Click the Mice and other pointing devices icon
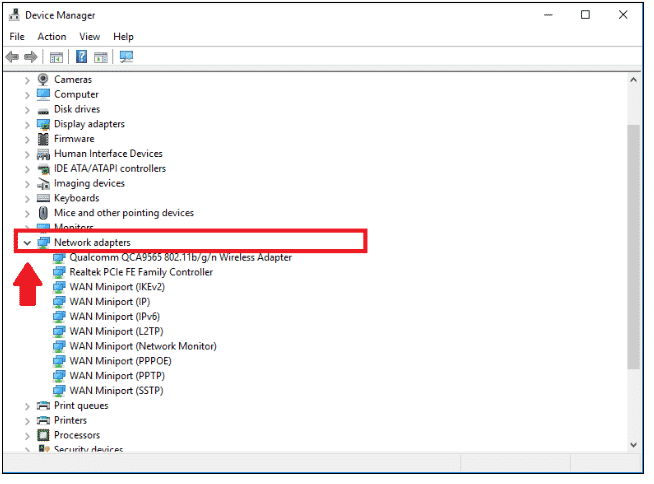The height and width of the screenshot is (484, 654). tap(43, 213)
